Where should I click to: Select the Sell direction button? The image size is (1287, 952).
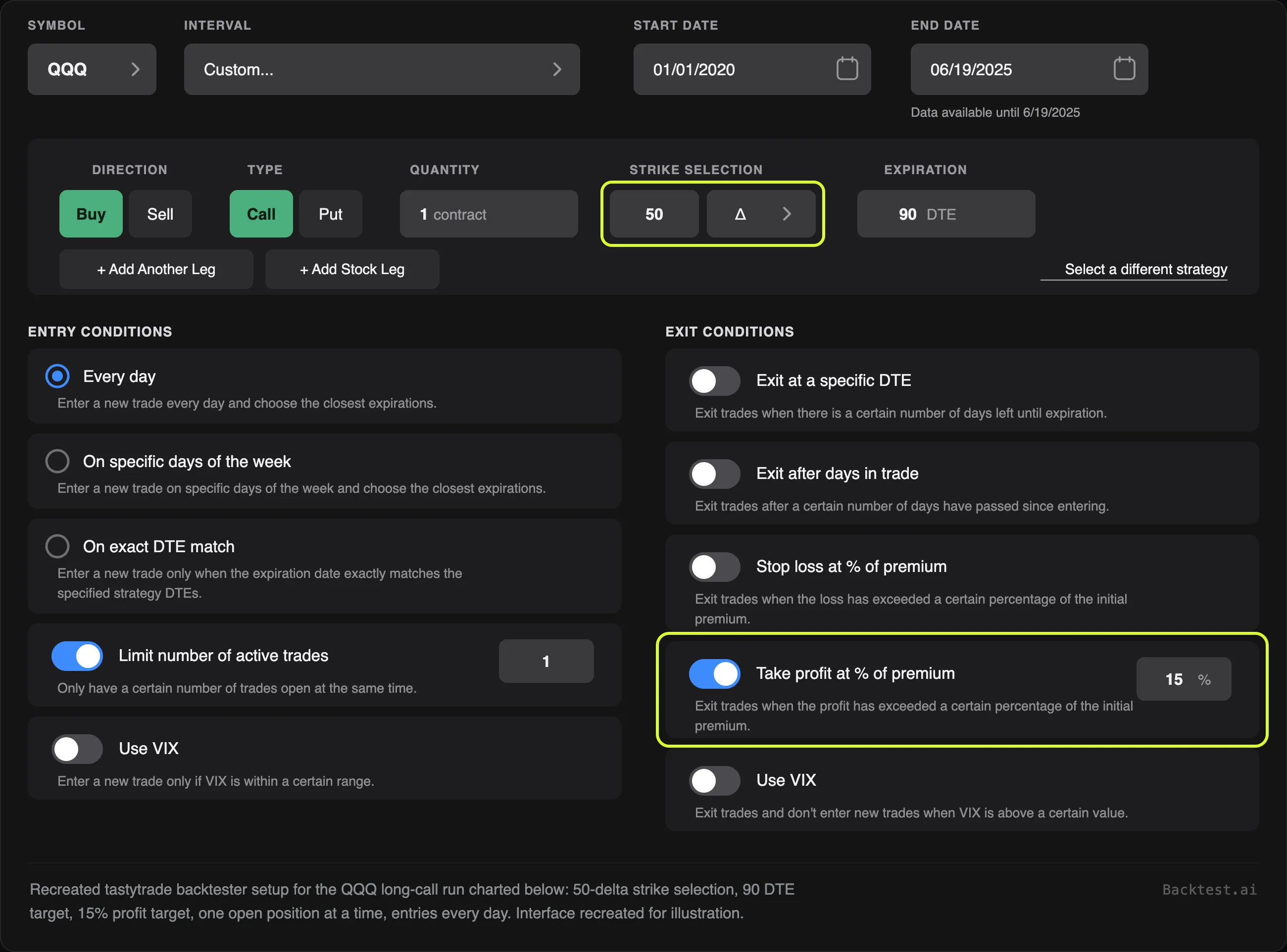coord(160,214)
